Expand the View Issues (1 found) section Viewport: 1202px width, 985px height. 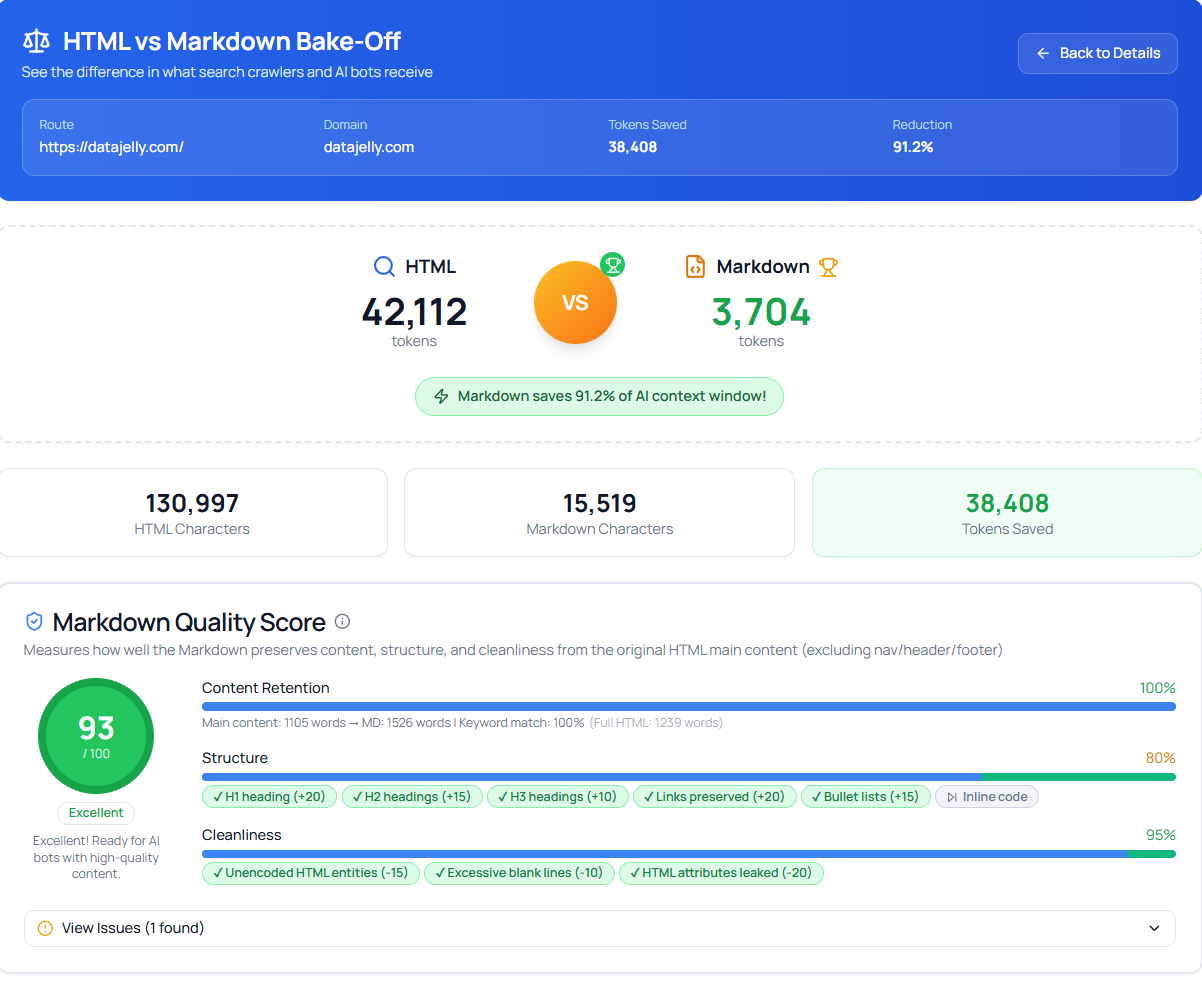(600, 928)
